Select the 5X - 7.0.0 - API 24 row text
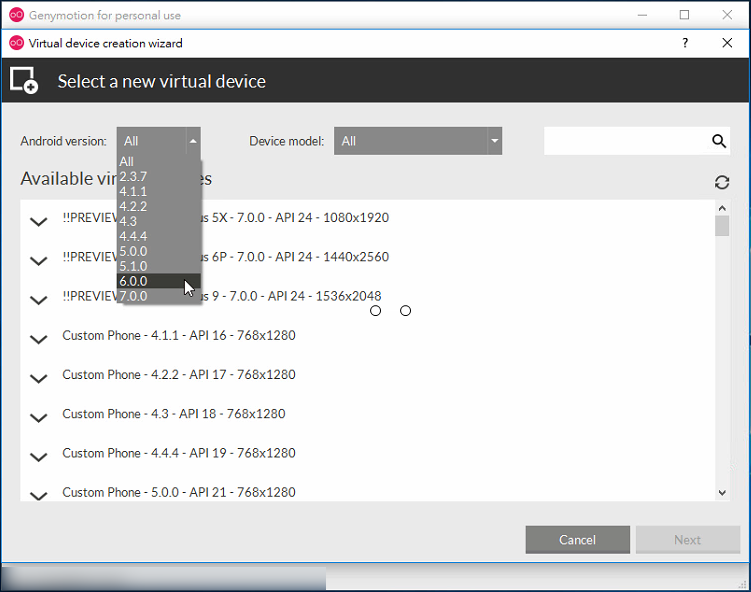Screen dimensions: 751x592 pyautogui.click(x=295, y=217)
